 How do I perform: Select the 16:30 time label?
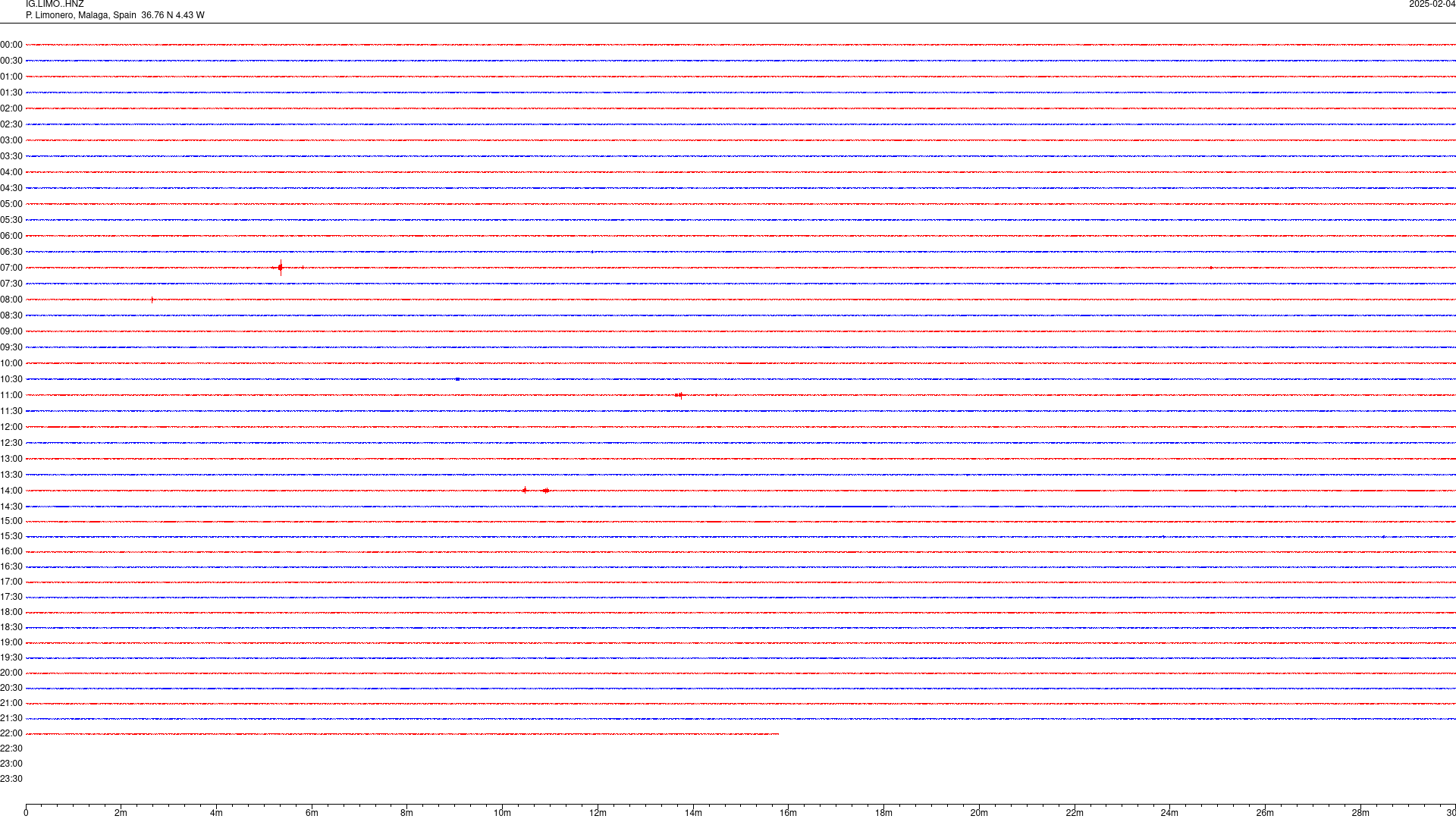11,566
